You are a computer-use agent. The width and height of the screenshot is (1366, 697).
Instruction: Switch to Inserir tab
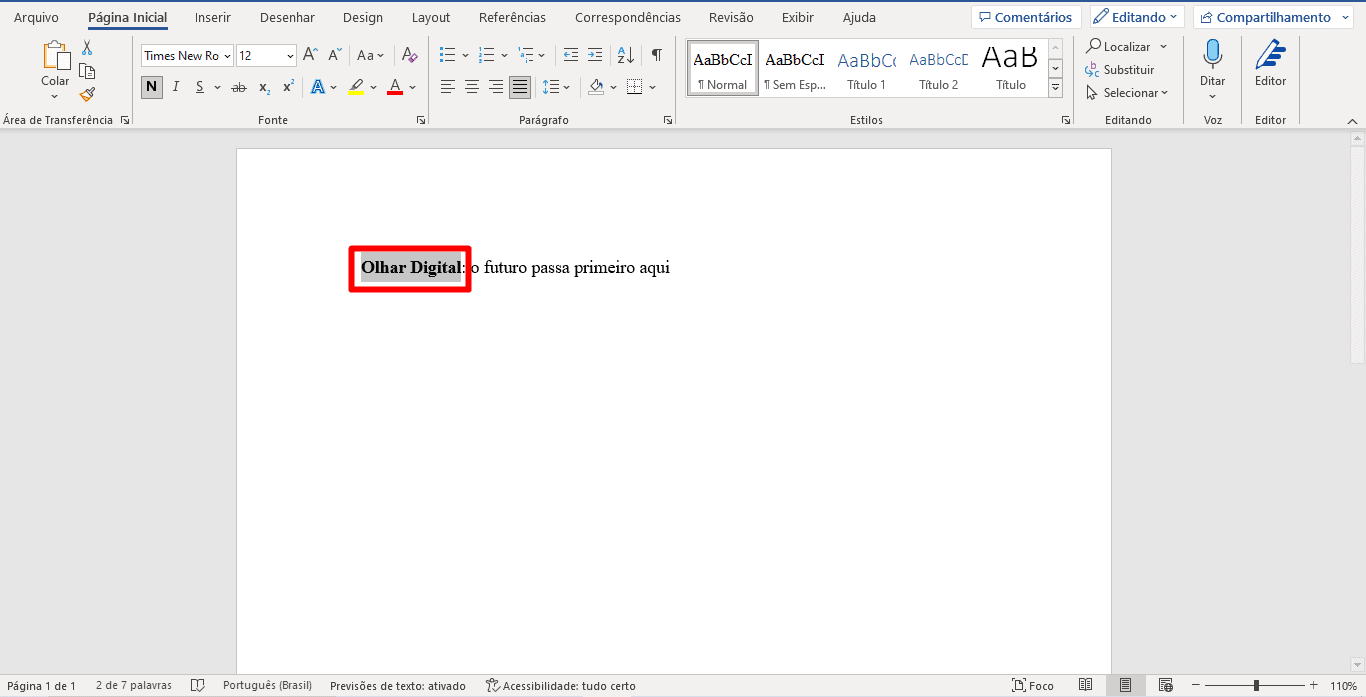coord(213,17)
